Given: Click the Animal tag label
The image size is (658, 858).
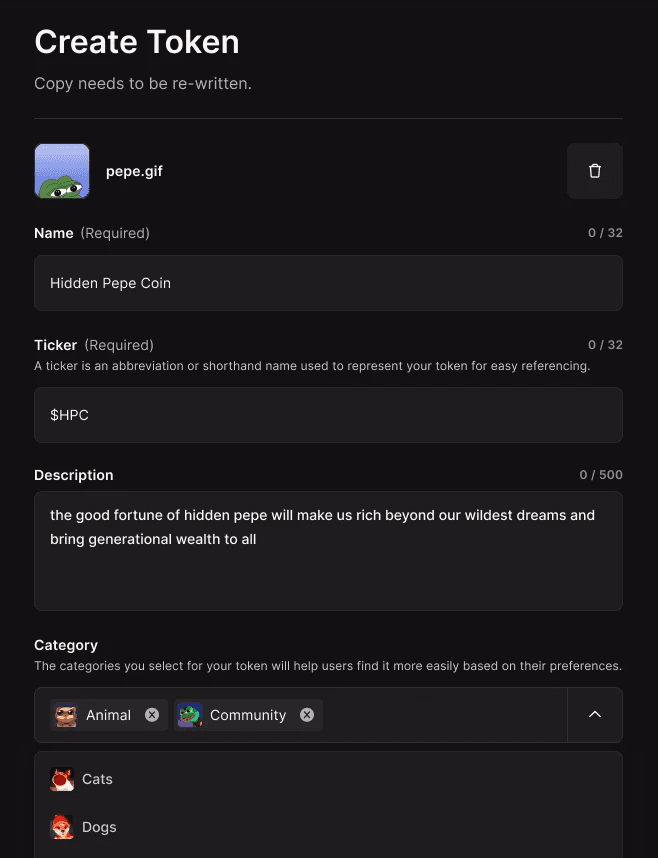Looking at the screenshot, I should click(x=108, y=715).
